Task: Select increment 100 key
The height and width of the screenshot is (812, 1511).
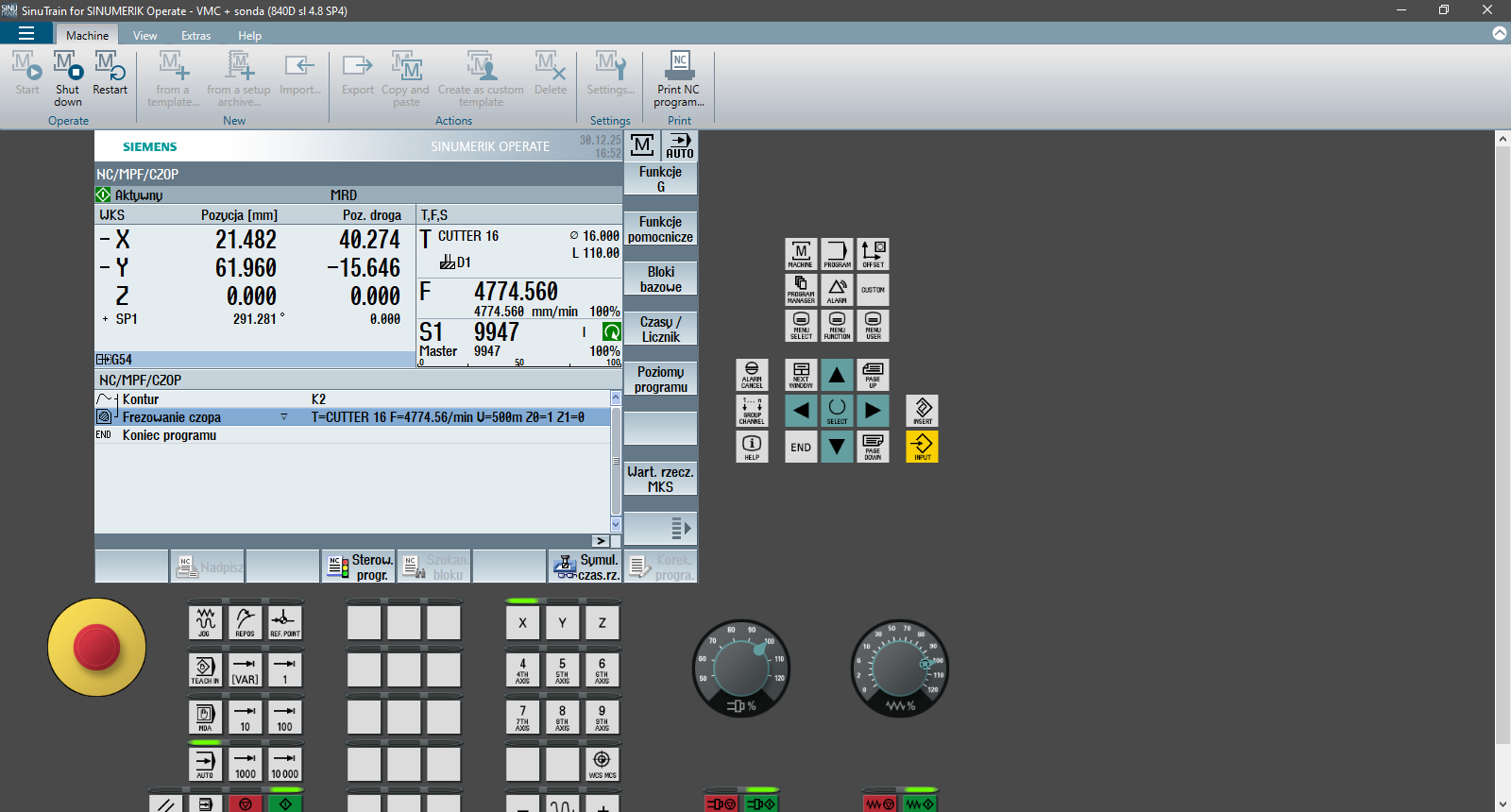Action: tap(284, 718)
